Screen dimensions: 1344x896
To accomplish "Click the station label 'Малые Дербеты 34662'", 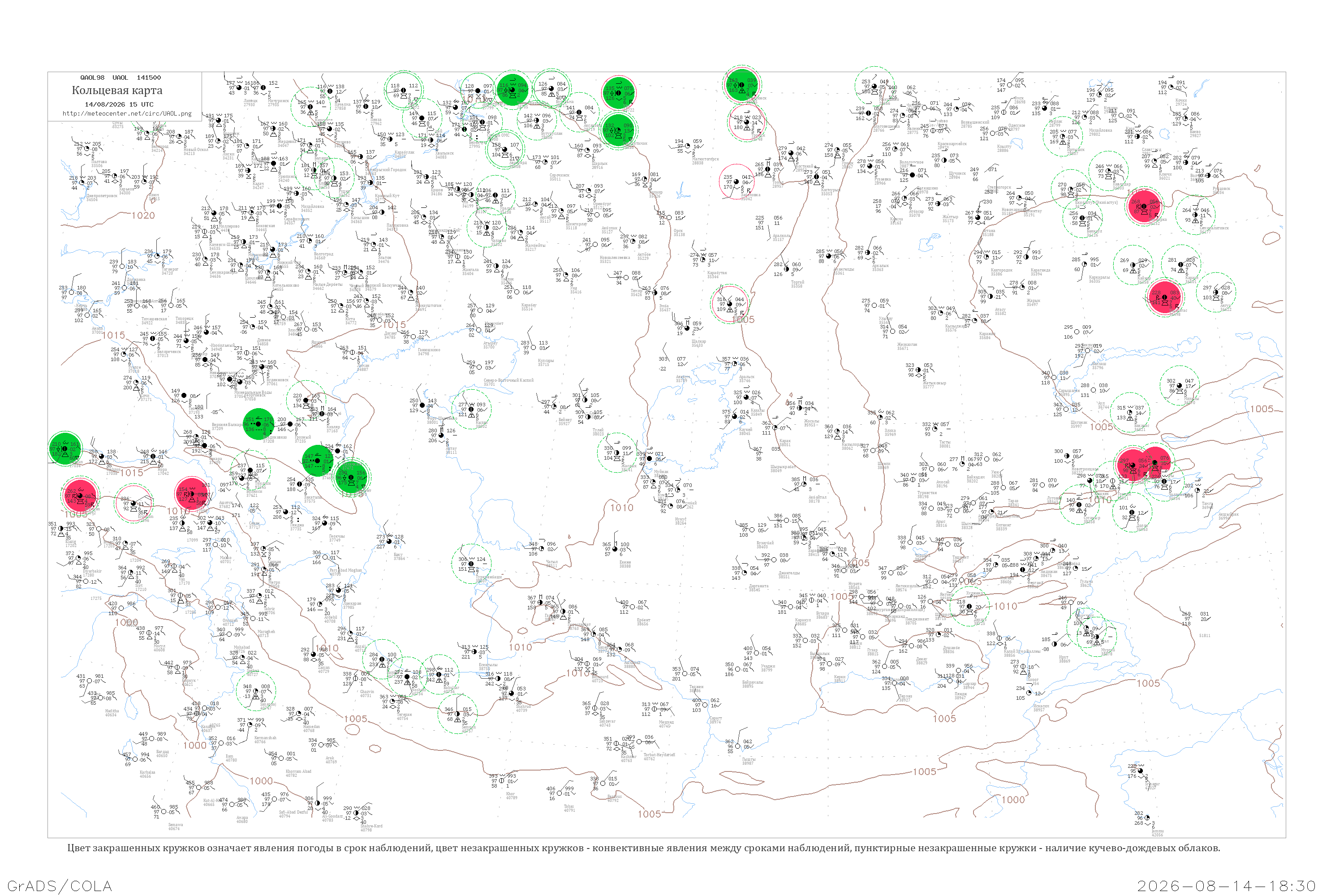I will coord(327,286).
